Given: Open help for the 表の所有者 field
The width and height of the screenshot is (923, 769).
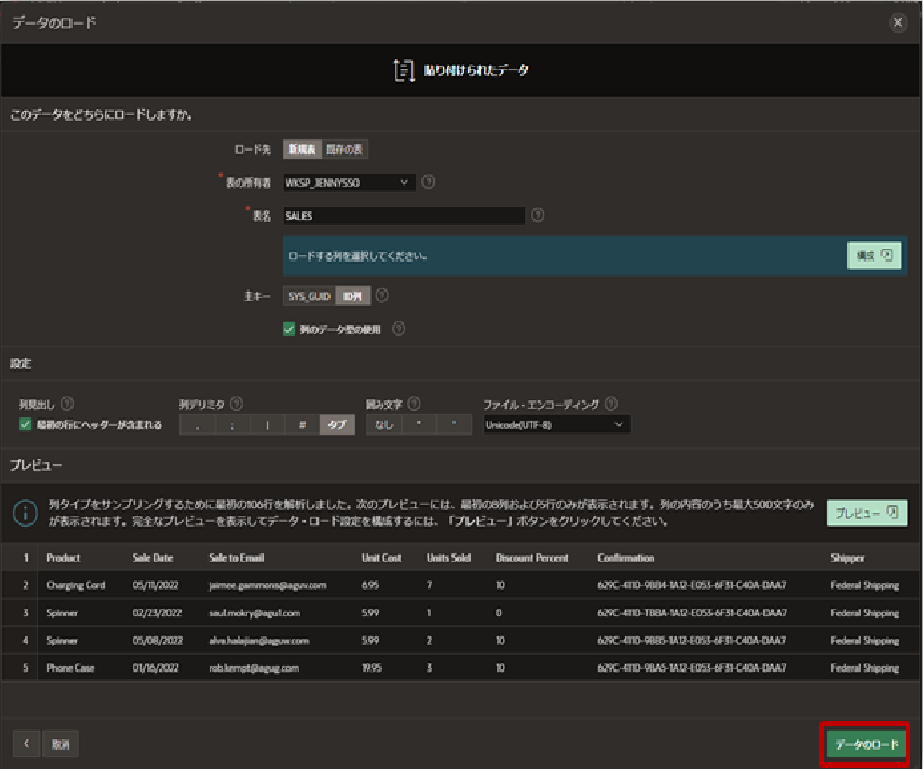Looking at the screenshot, I should pyautogui.click(x=429, y=182).
